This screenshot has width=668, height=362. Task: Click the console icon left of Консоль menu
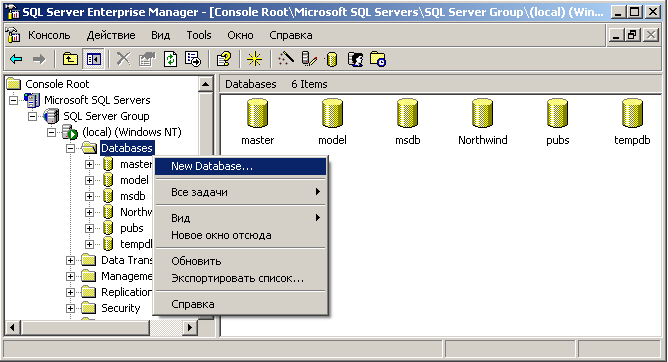(14, 35)
